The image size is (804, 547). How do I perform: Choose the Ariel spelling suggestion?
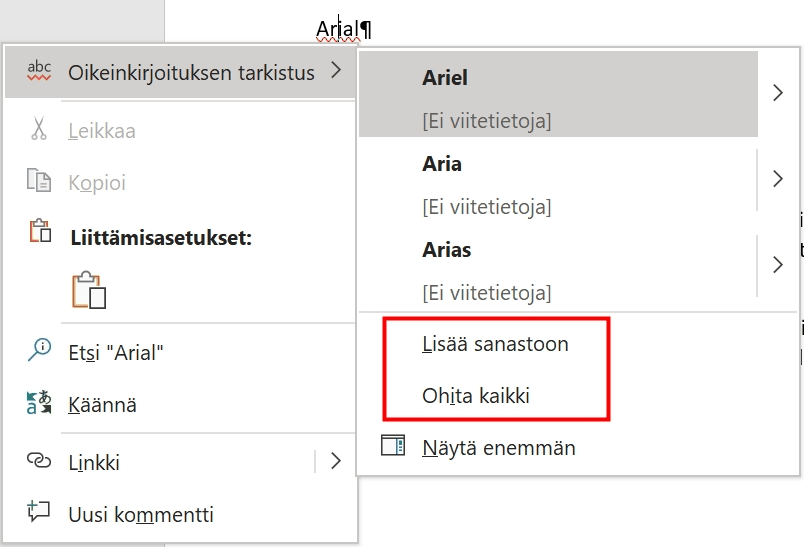click(x=558, y=94)
